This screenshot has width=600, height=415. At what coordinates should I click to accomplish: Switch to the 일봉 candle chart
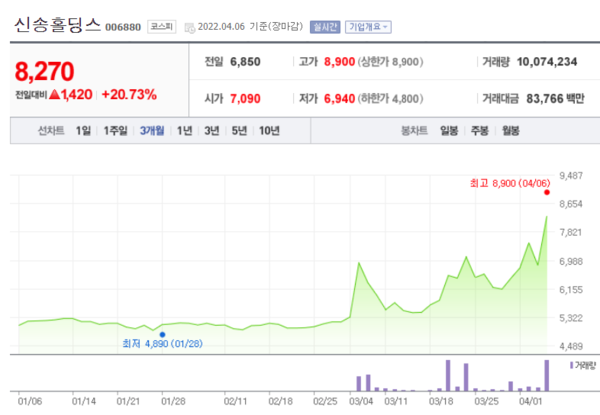(449, 130)
